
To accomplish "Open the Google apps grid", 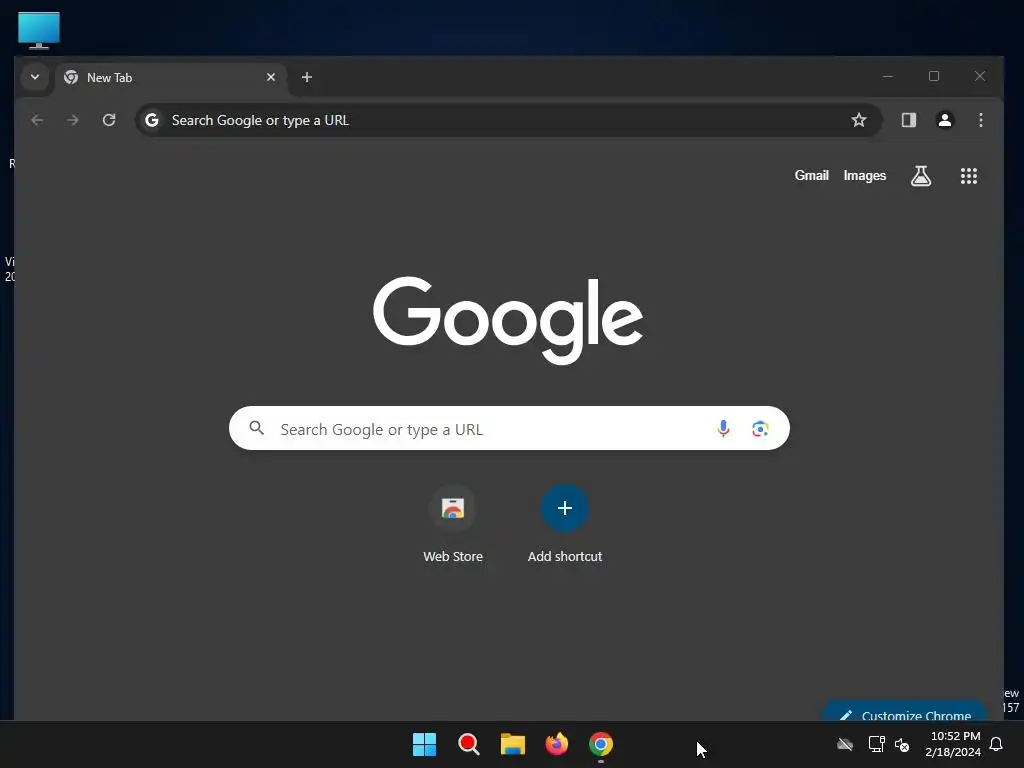I will (x=968, y=176).
